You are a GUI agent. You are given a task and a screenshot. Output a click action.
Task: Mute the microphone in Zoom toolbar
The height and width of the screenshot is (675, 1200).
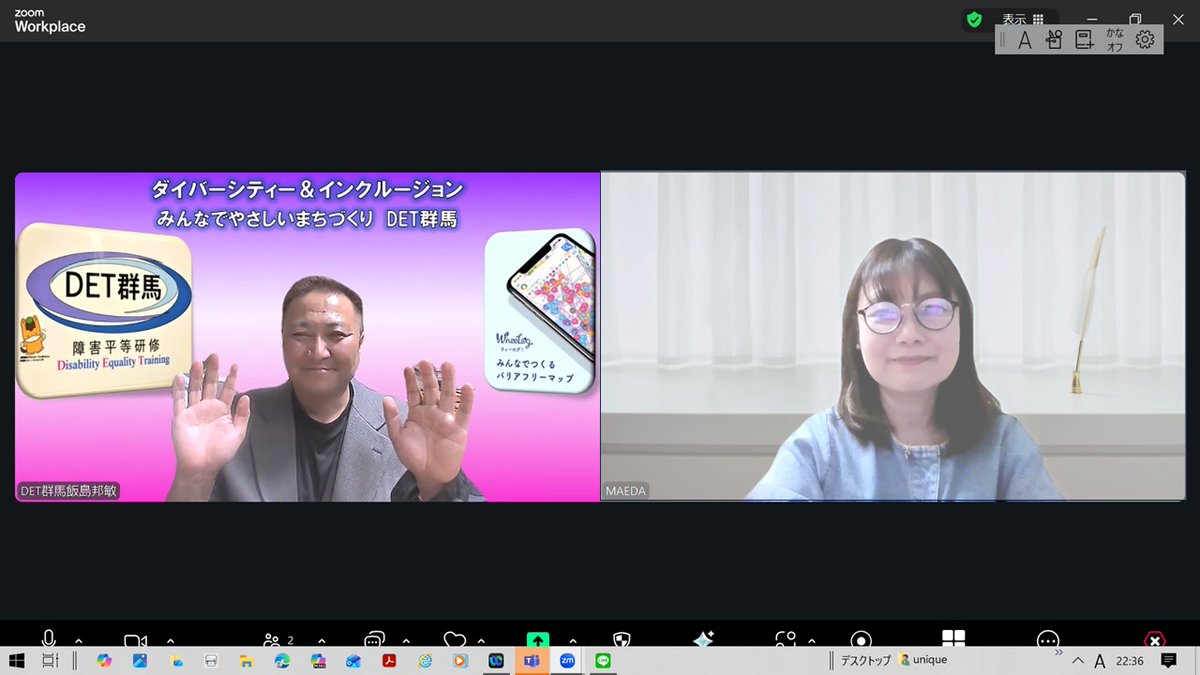[x=49, y=640]
